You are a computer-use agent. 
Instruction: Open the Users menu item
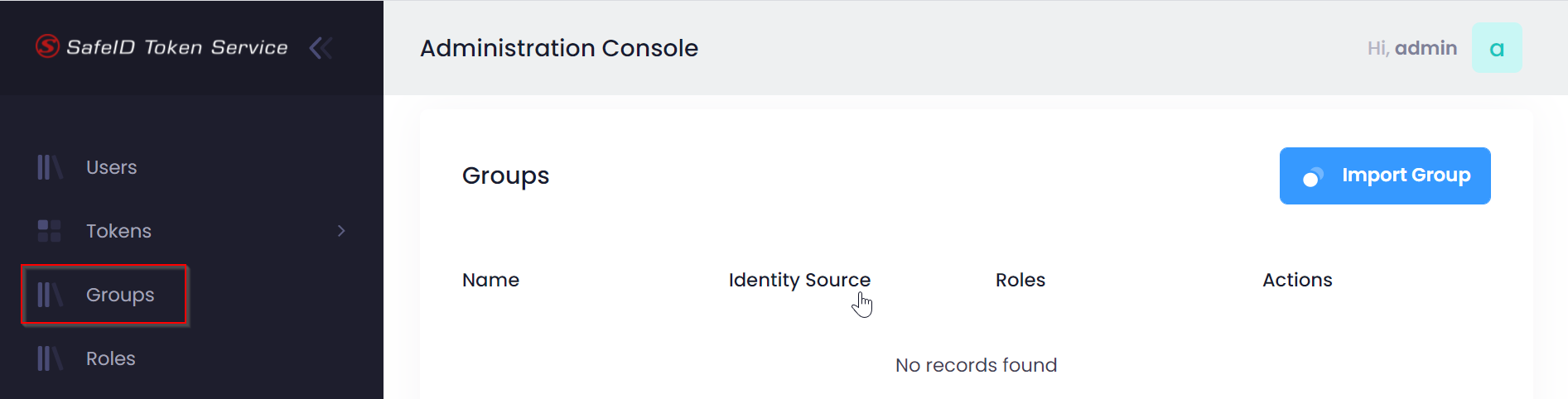tap(111, 167)
